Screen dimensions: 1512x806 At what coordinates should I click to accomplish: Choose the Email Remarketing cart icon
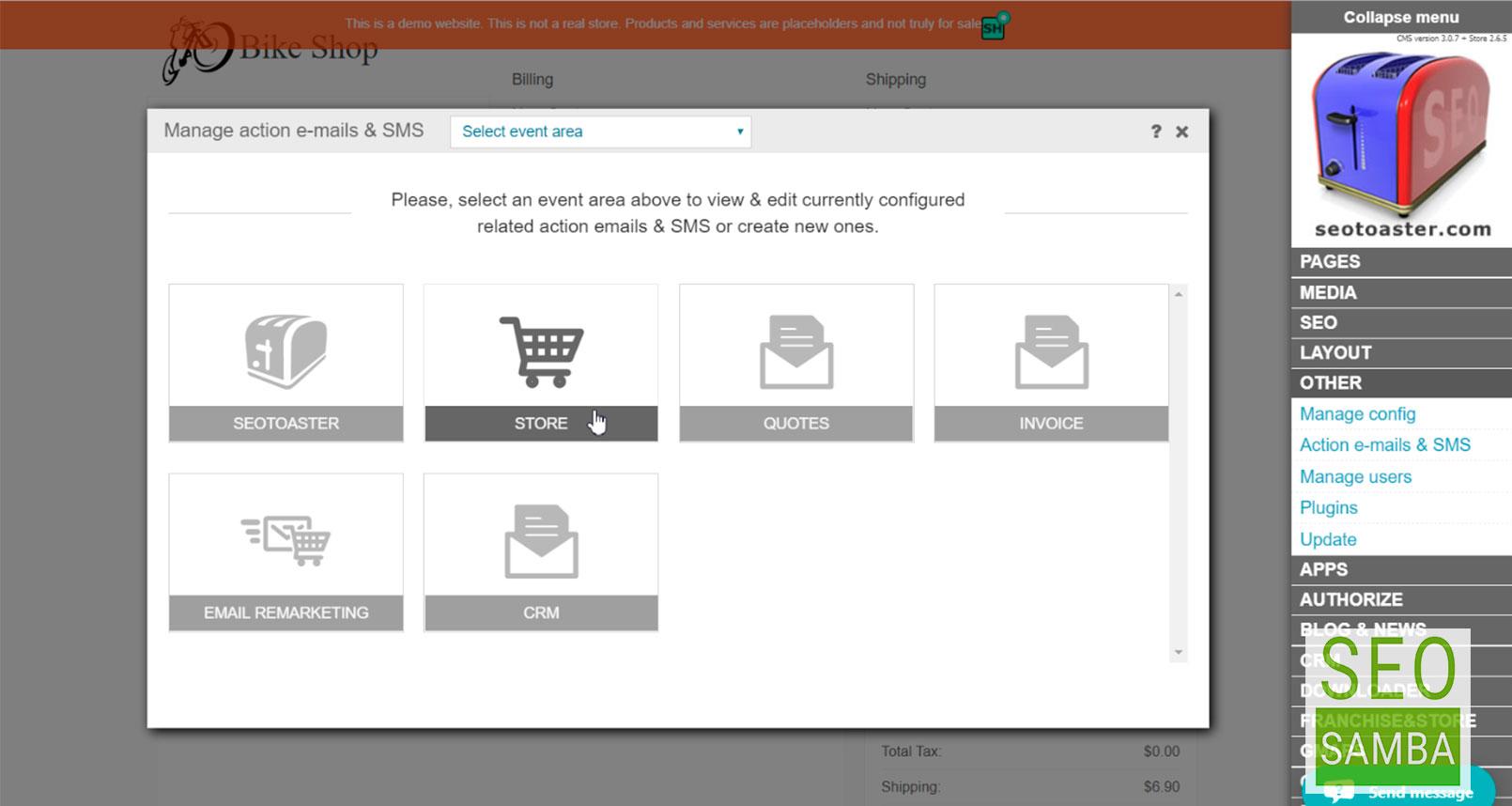click(285, 540)
